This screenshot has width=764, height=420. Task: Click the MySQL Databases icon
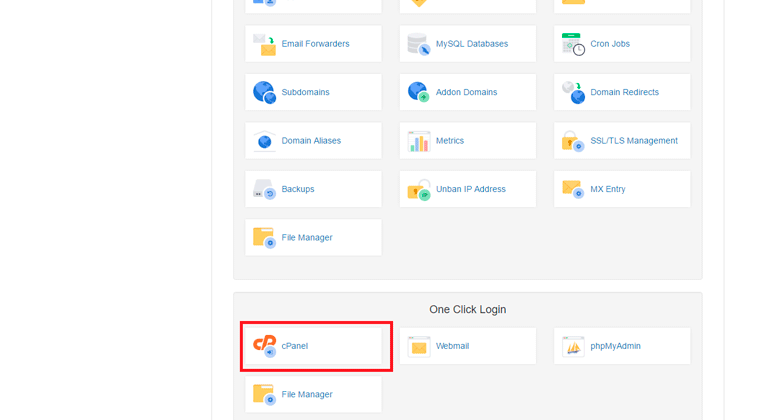click(x=419, y=44)
